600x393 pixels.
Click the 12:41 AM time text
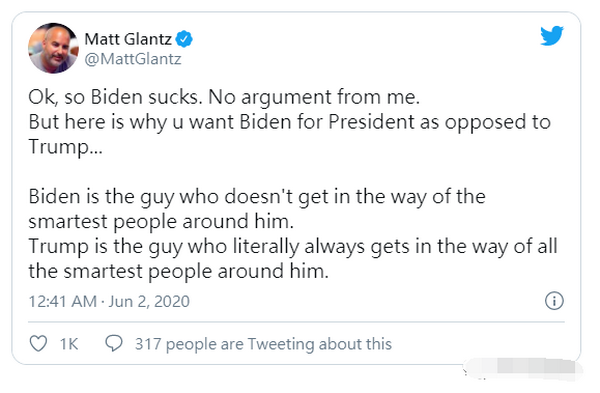coord(63,302)
